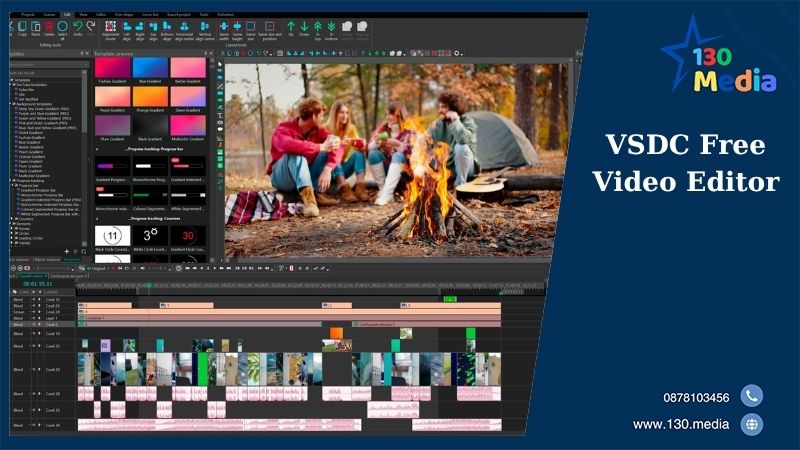
Task: Open the View ribbon tab
Action: [x=83, y=15]
